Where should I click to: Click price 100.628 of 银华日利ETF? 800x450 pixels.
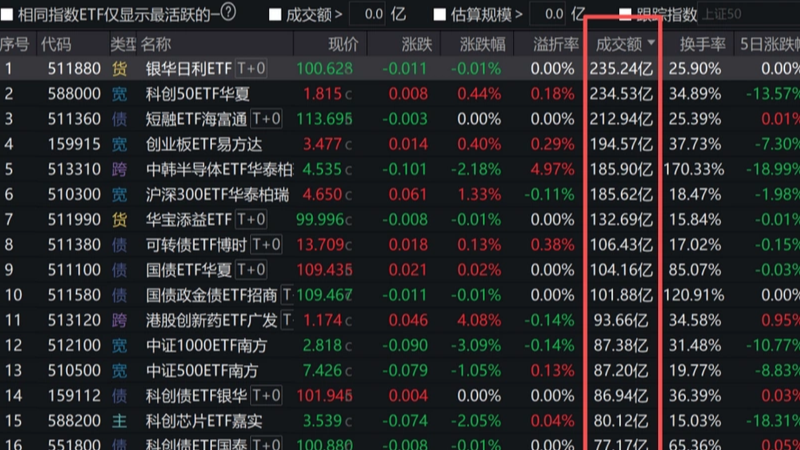pyautogui.click(x=324, y=68)
